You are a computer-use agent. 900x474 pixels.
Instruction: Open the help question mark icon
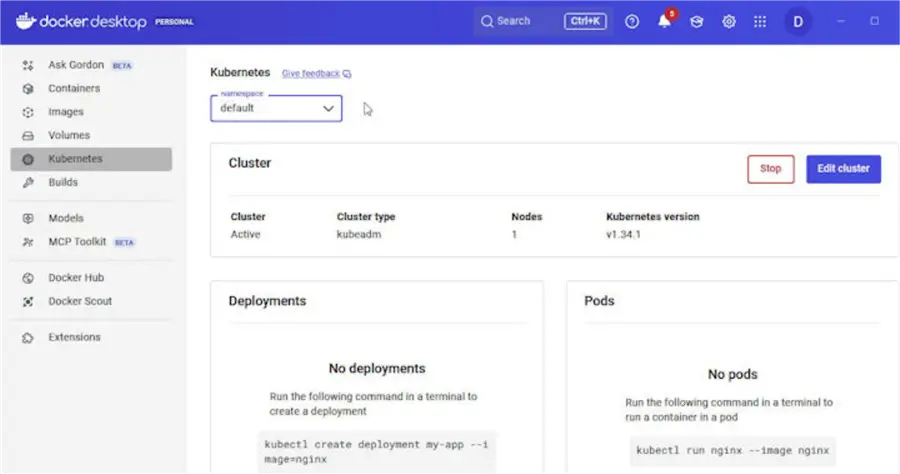click(x=632, y=22)
